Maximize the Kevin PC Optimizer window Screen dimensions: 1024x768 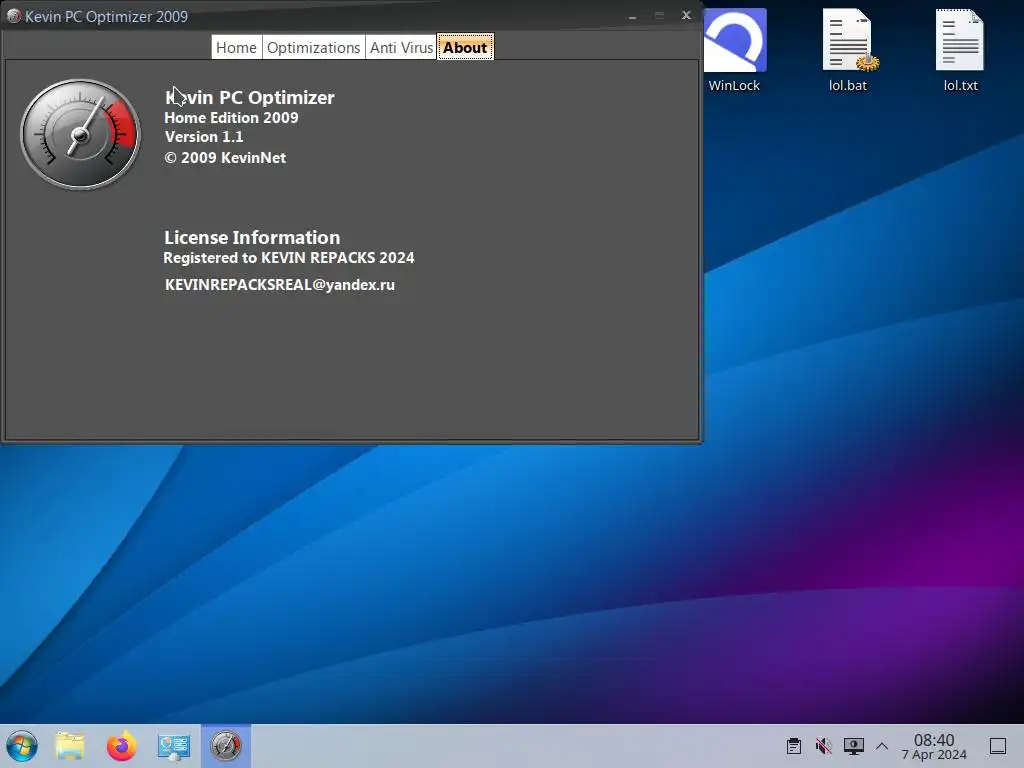(659, 16)
